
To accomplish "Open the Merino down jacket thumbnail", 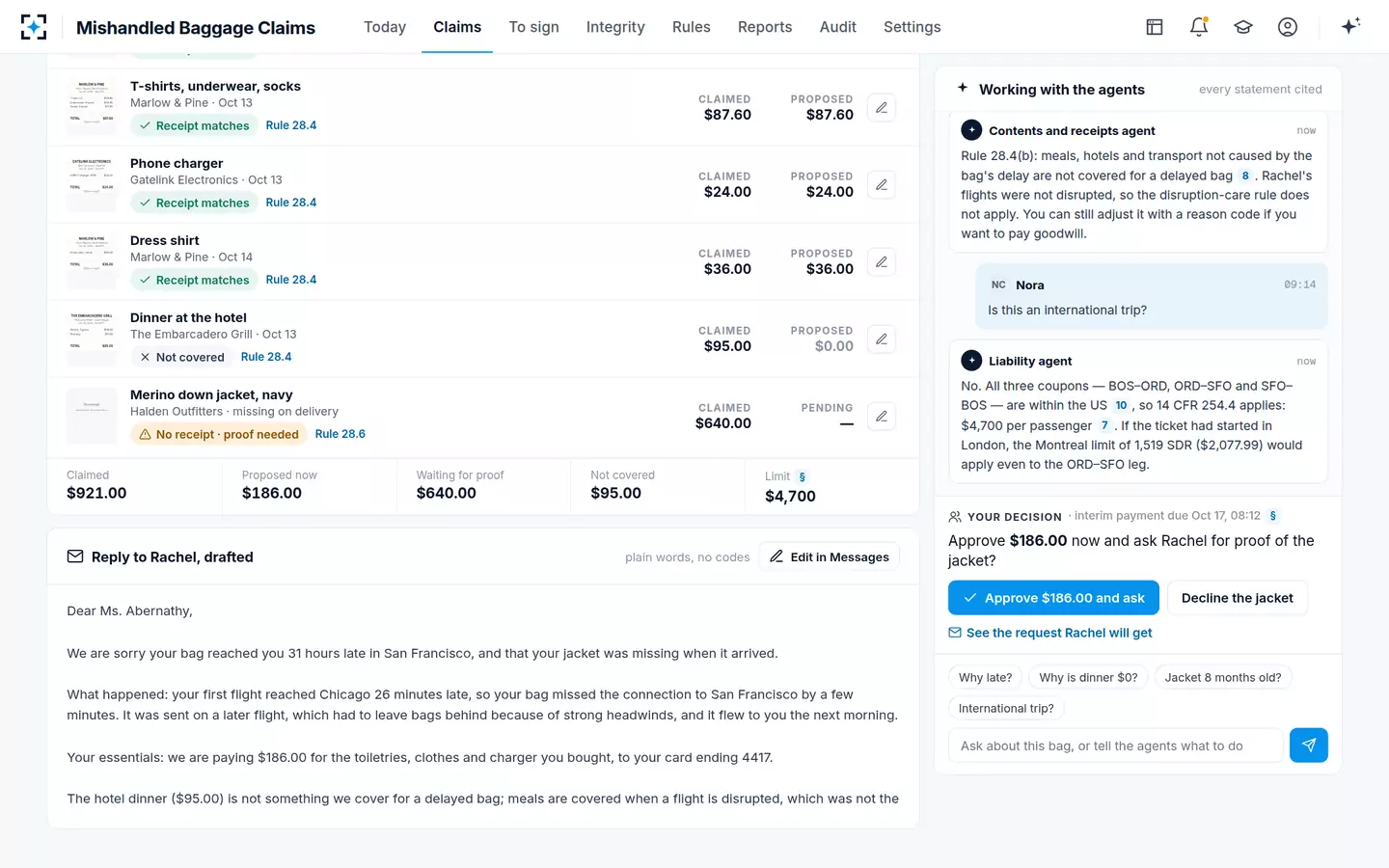I will [x=92, y=416].
